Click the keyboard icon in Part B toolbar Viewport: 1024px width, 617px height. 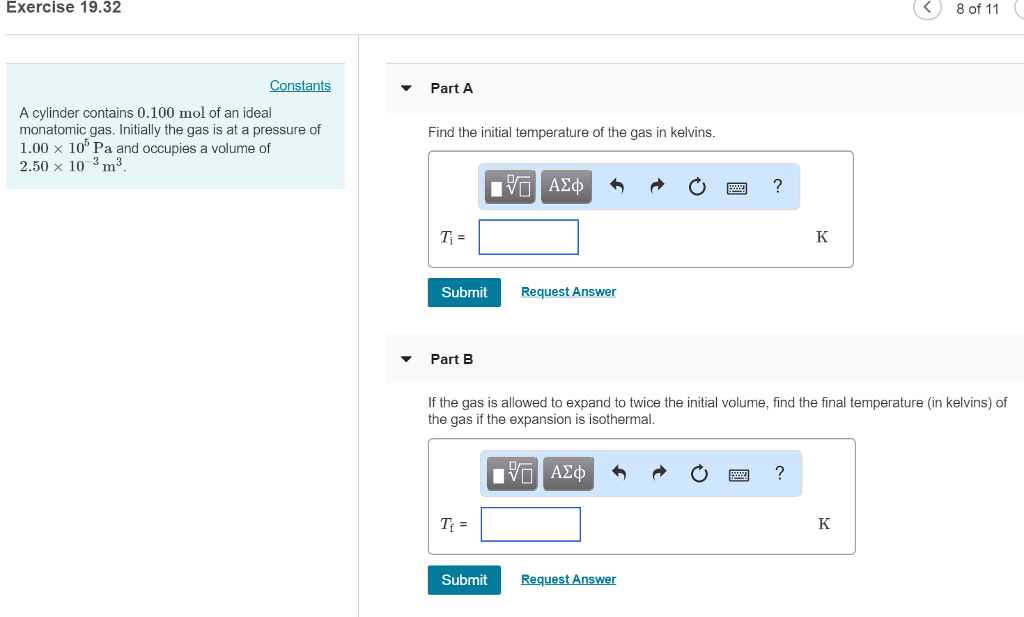coord(739,473)
